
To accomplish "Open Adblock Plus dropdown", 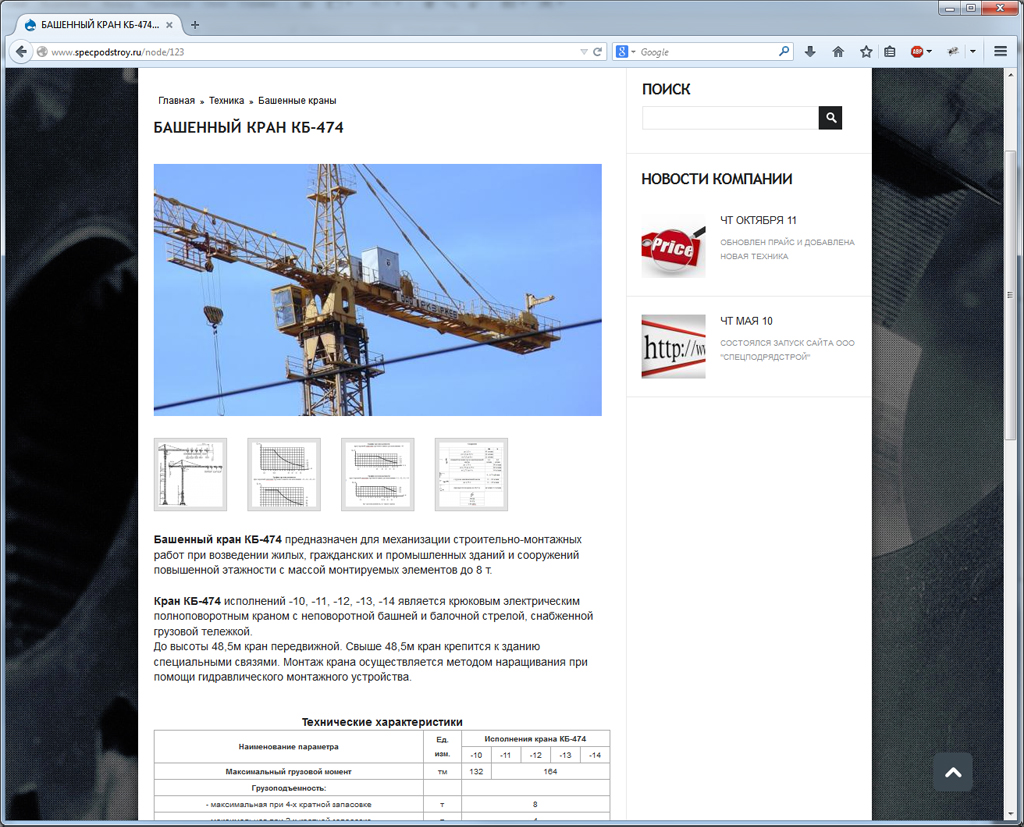I will click(929, 52).
